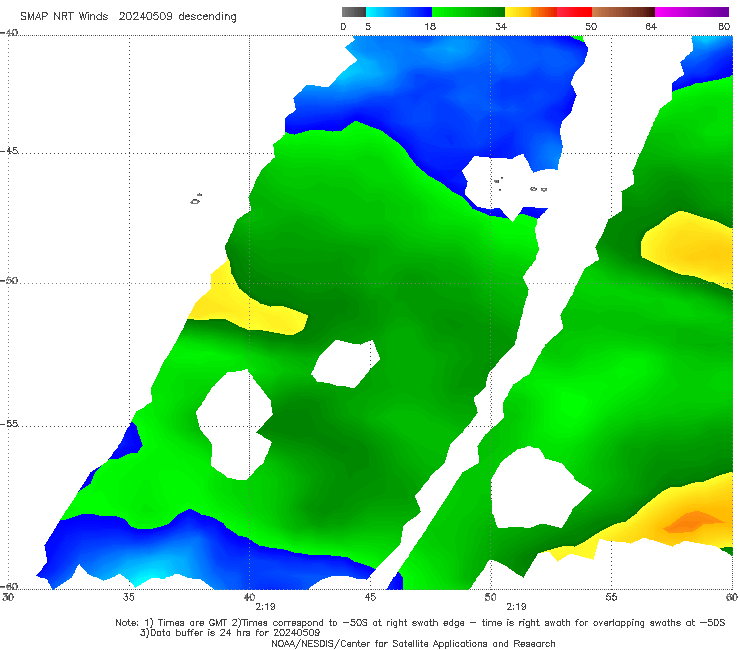Click the note "3)Data buffer is 24 hrs for 20240509"

click(230, 633)
